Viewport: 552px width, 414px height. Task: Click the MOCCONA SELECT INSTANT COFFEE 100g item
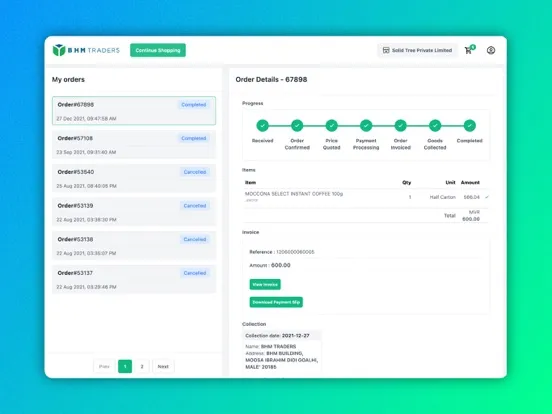coord(294,194)
